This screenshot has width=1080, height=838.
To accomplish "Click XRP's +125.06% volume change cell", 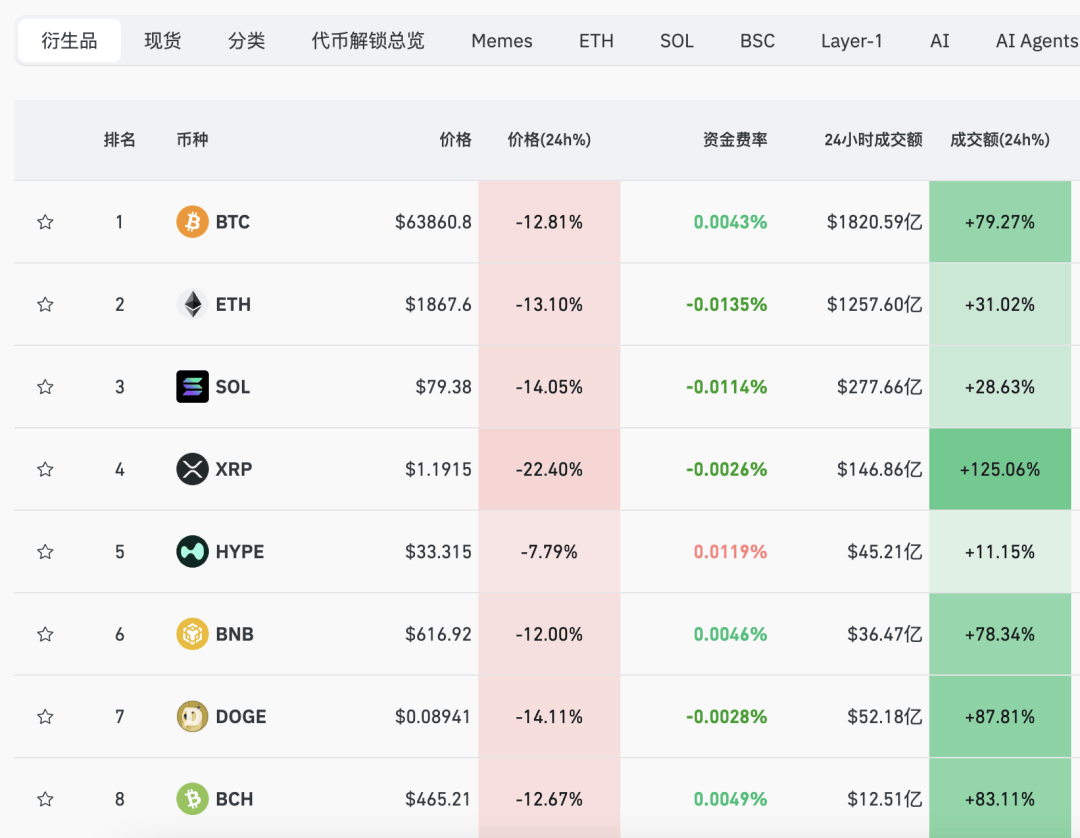I will coord(999,469).
